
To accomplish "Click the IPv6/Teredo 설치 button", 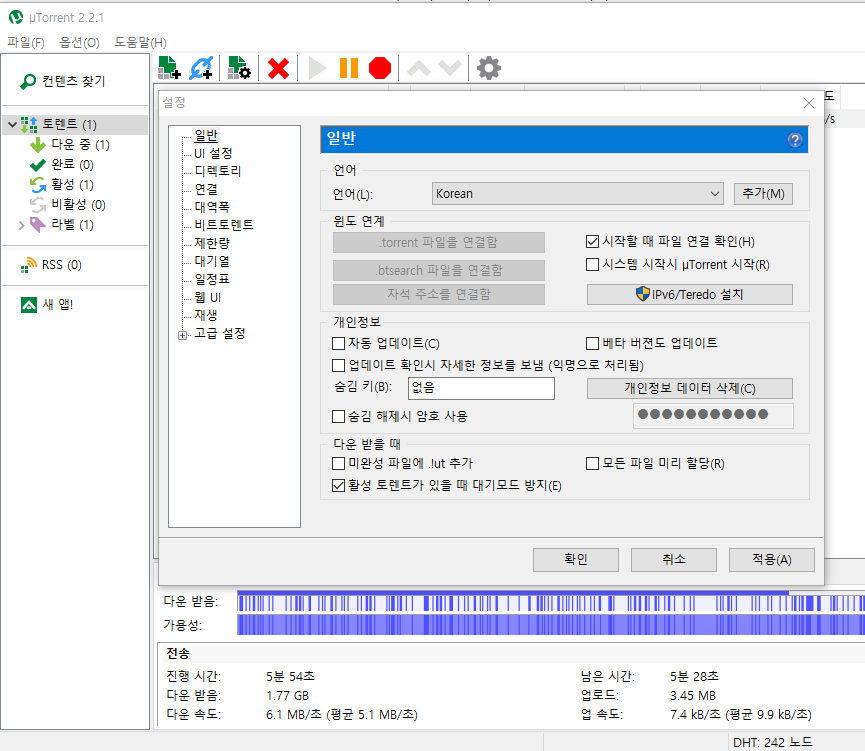I will 690,294.
